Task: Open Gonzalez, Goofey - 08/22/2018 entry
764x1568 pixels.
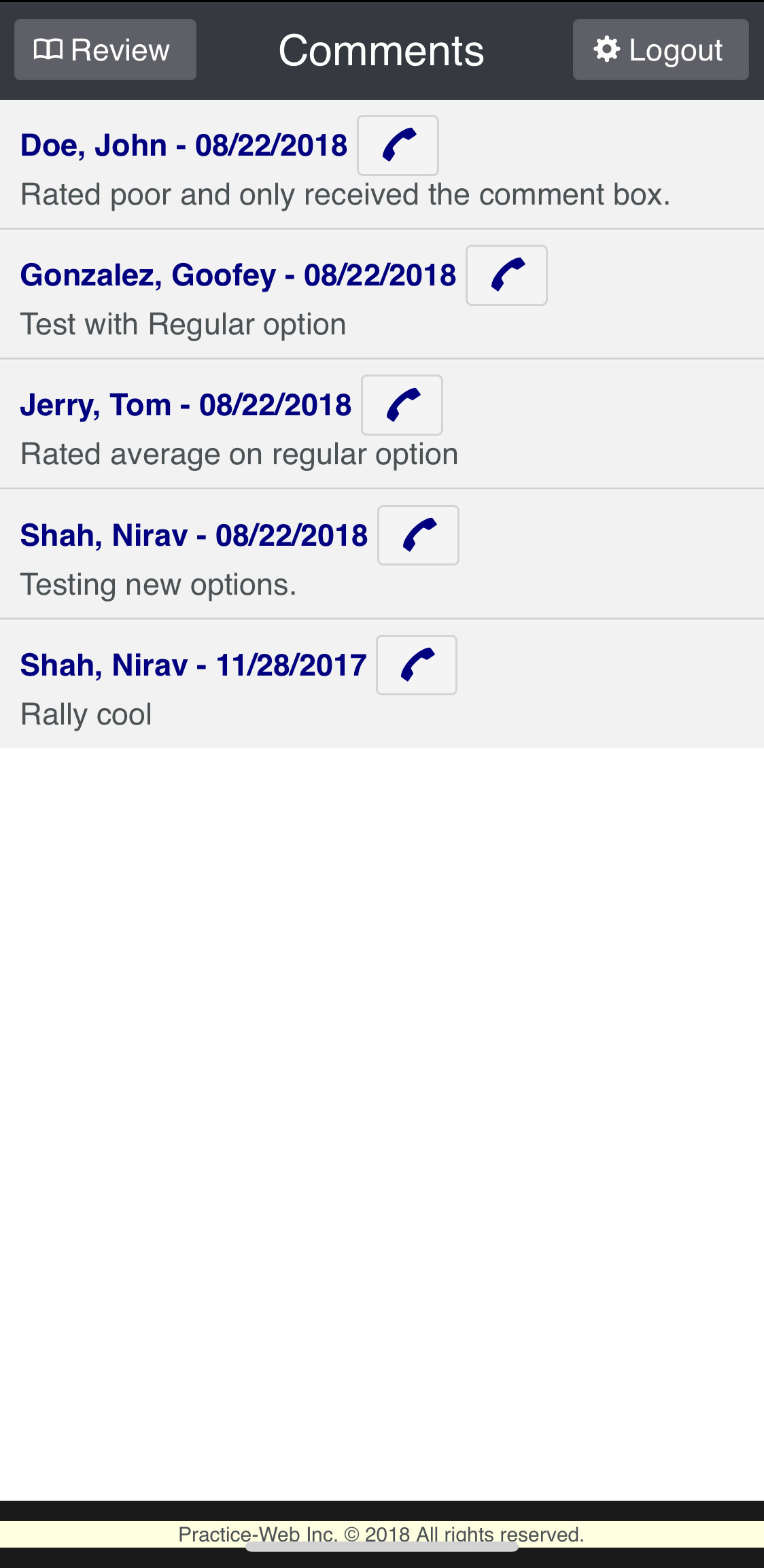Action: coord(238,275)
